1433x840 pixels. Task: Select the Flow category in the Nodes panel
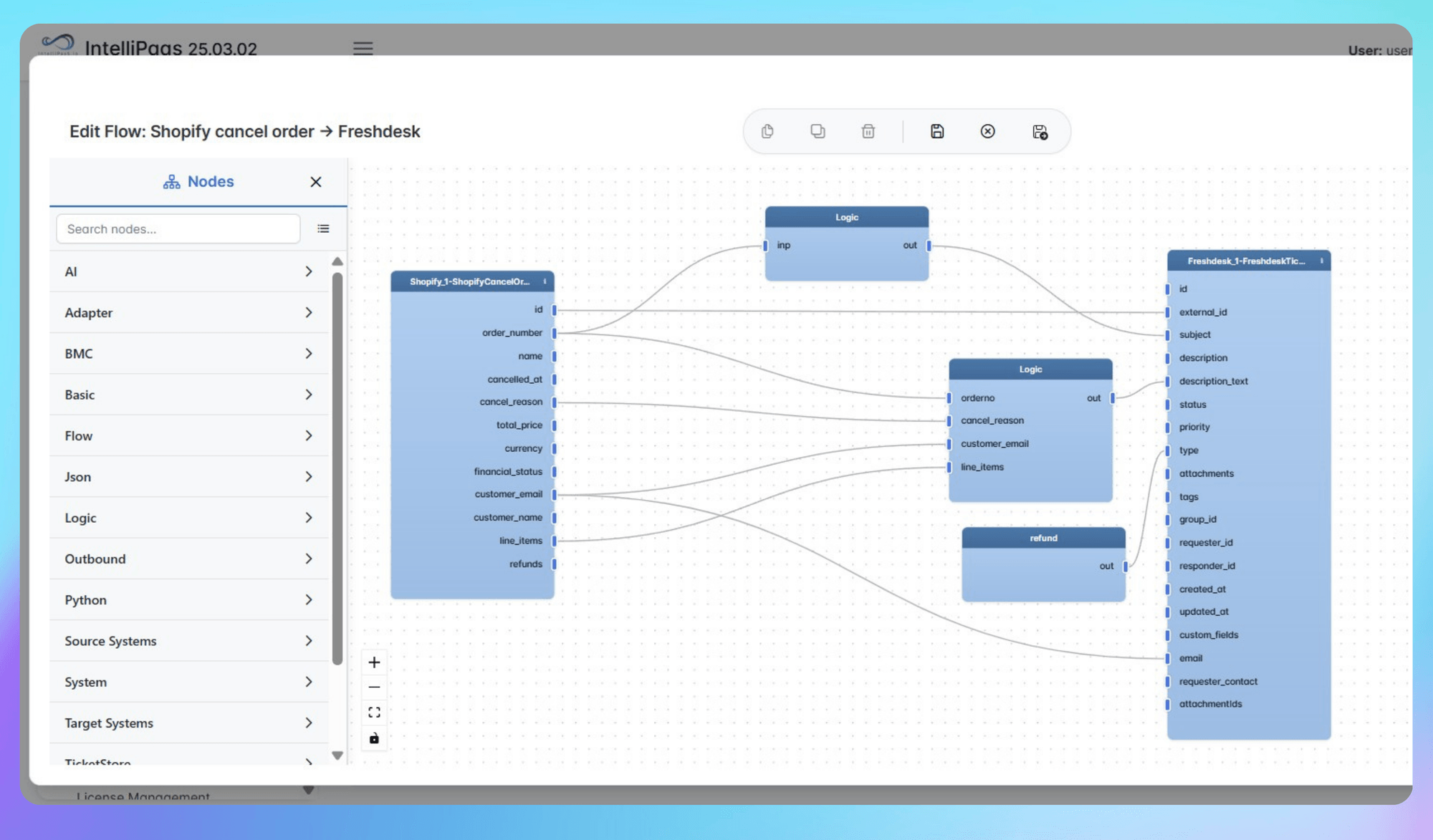tap(188, 435)
